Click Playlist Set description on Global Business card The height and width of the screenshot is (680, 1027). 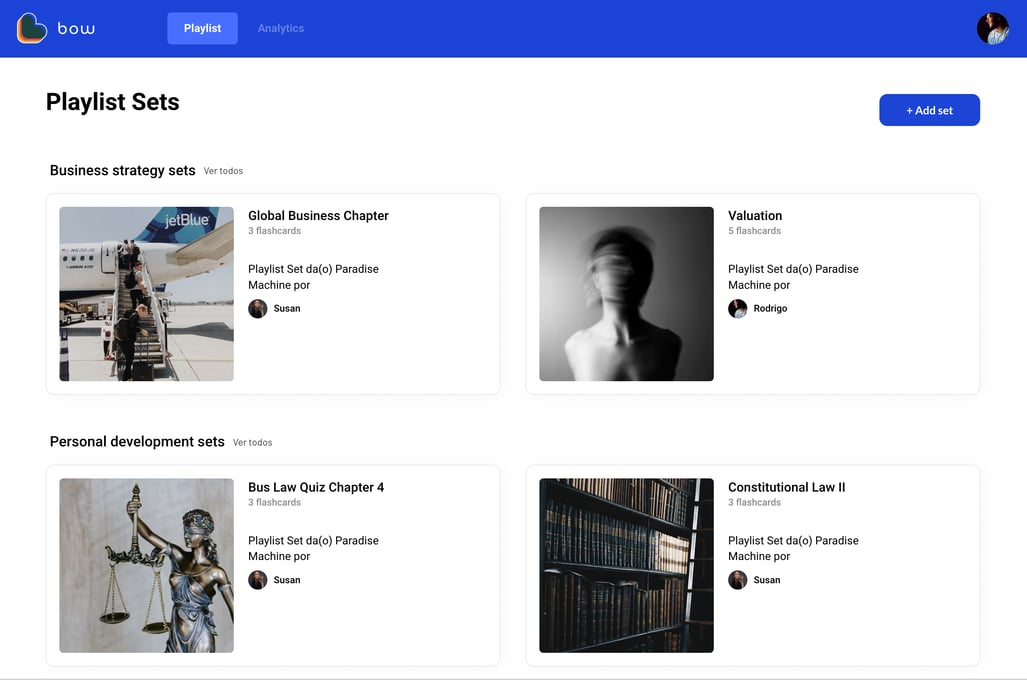point(313,277)
